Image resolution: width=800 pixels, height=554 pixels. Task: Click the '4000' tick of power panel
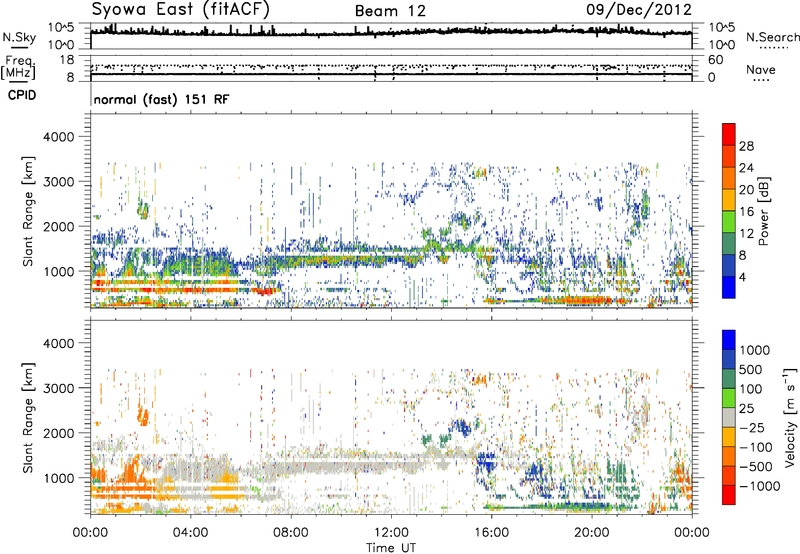click(x=58, y=137)
